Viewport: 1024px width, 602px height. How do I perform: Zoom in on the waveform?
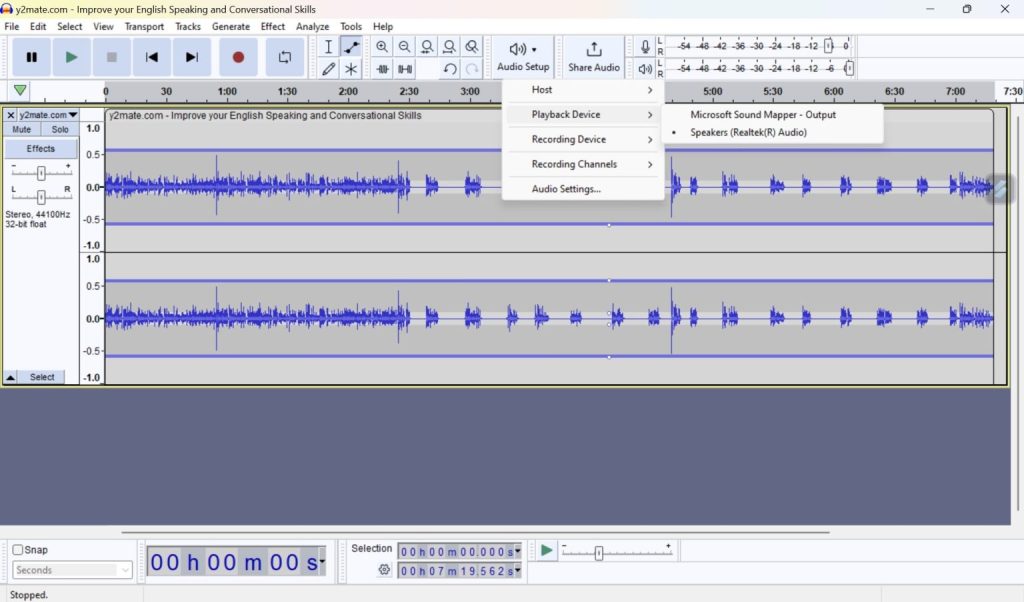pyautogui.click(x=382, y=46)
